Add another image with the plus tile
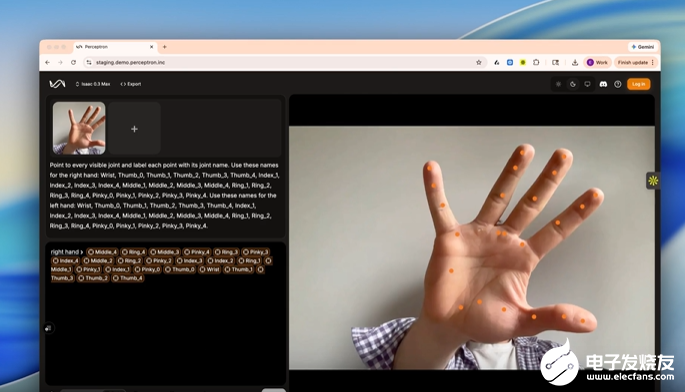685x392 pixels. (135, 128)
